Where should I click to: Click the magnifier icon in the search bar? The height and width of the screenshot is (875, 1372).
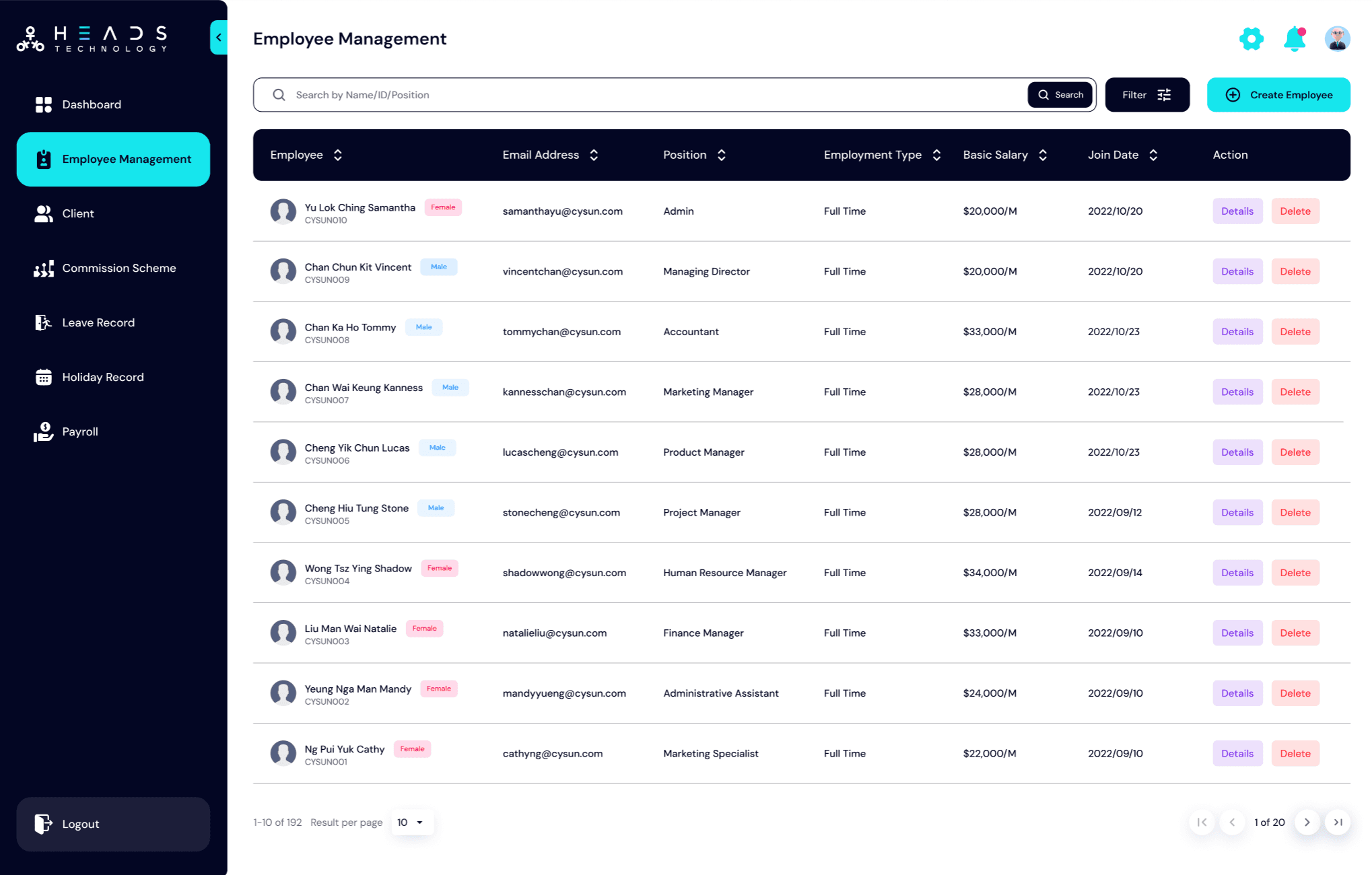coord(279,94)
